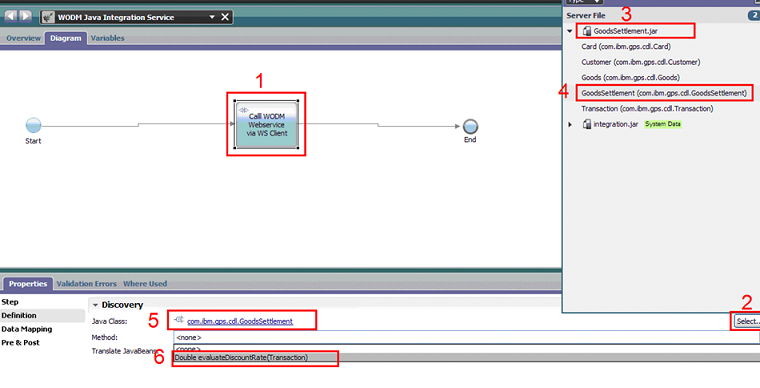Switch to the Overview tab

click(23, 38)
